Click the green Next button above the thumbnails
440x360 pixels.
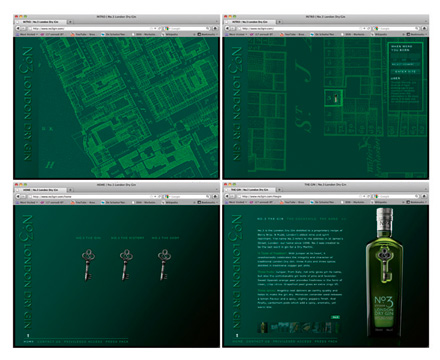pos(335,317)
